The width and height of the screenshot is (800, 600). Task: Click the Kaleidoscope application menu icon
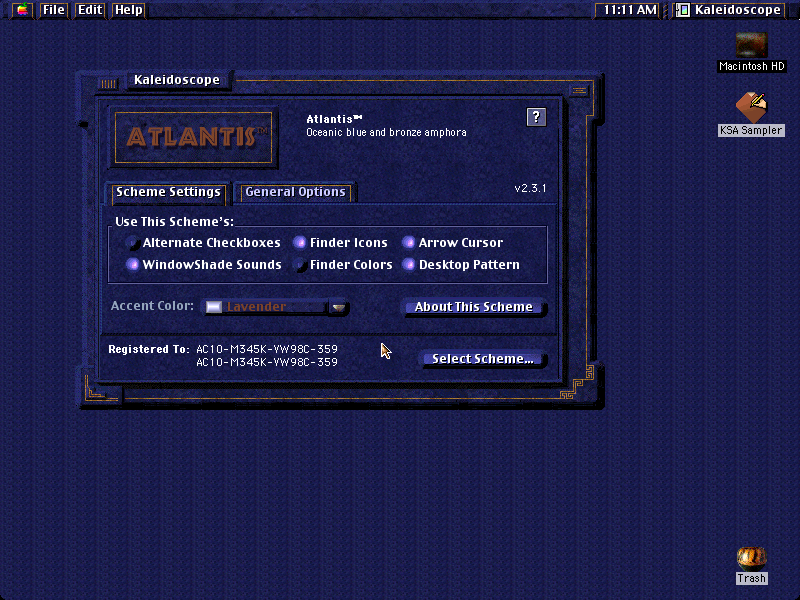click(x=683, y=10)
